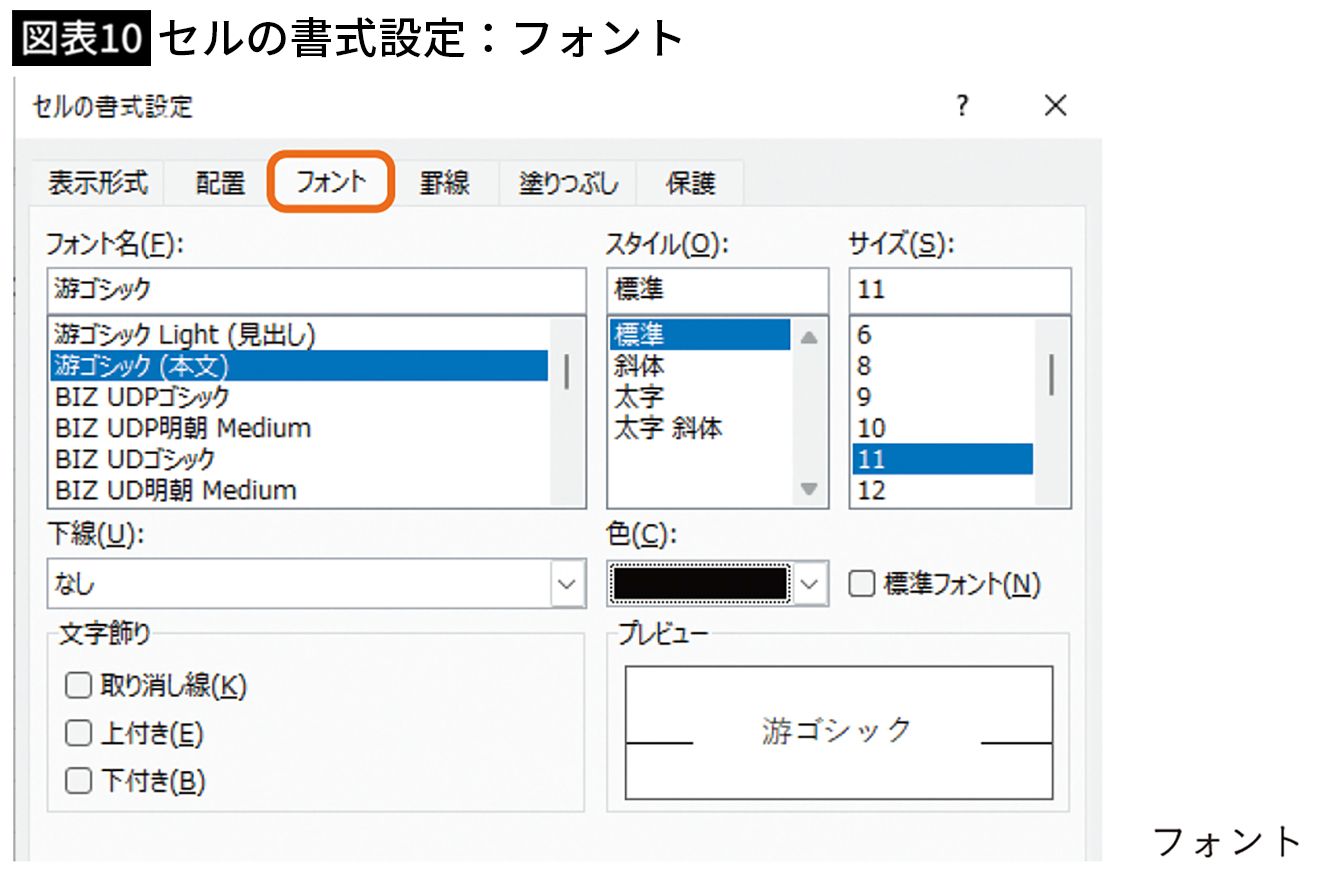Close the セルの書式設定 dialog
Image resolution: width=1340 pixels, height=880 pixels.
[x=1055, y=106]
